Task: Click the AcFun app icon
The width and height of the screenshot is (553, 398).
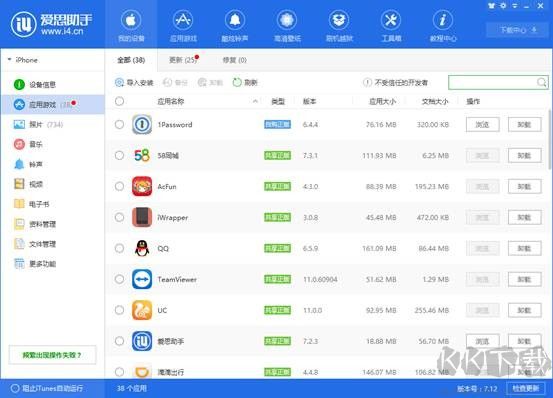Action: [x=142, y=186]
